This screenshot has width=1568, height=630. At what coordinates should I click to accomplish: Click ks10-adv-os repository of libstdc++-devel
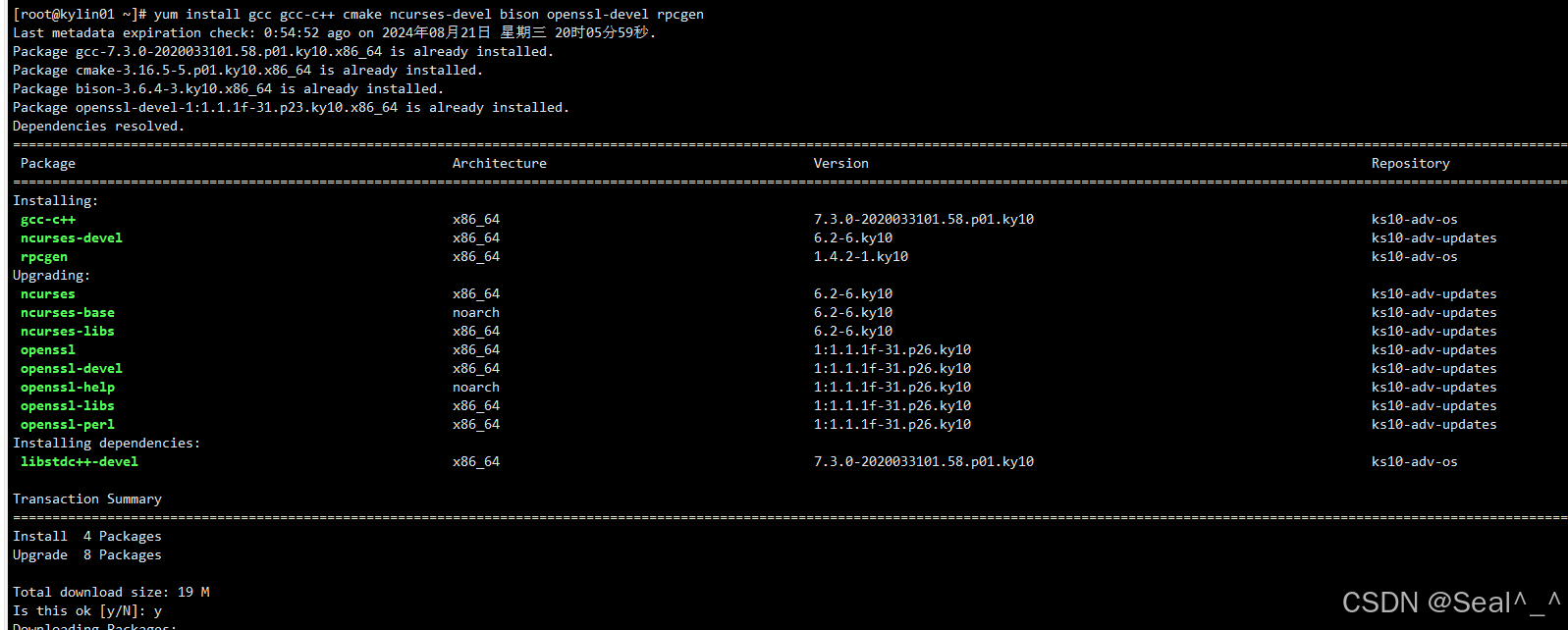point(1415,462)
